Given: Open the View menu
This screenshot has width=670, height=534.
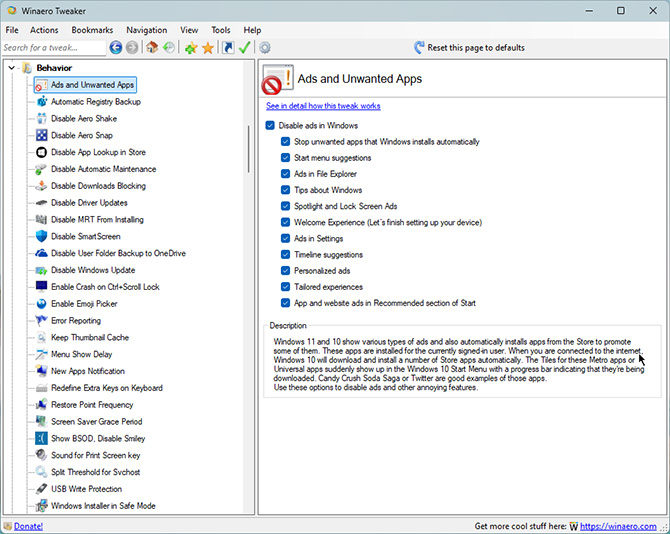Looking at the screenshot, I should click(x=189, y=30).
